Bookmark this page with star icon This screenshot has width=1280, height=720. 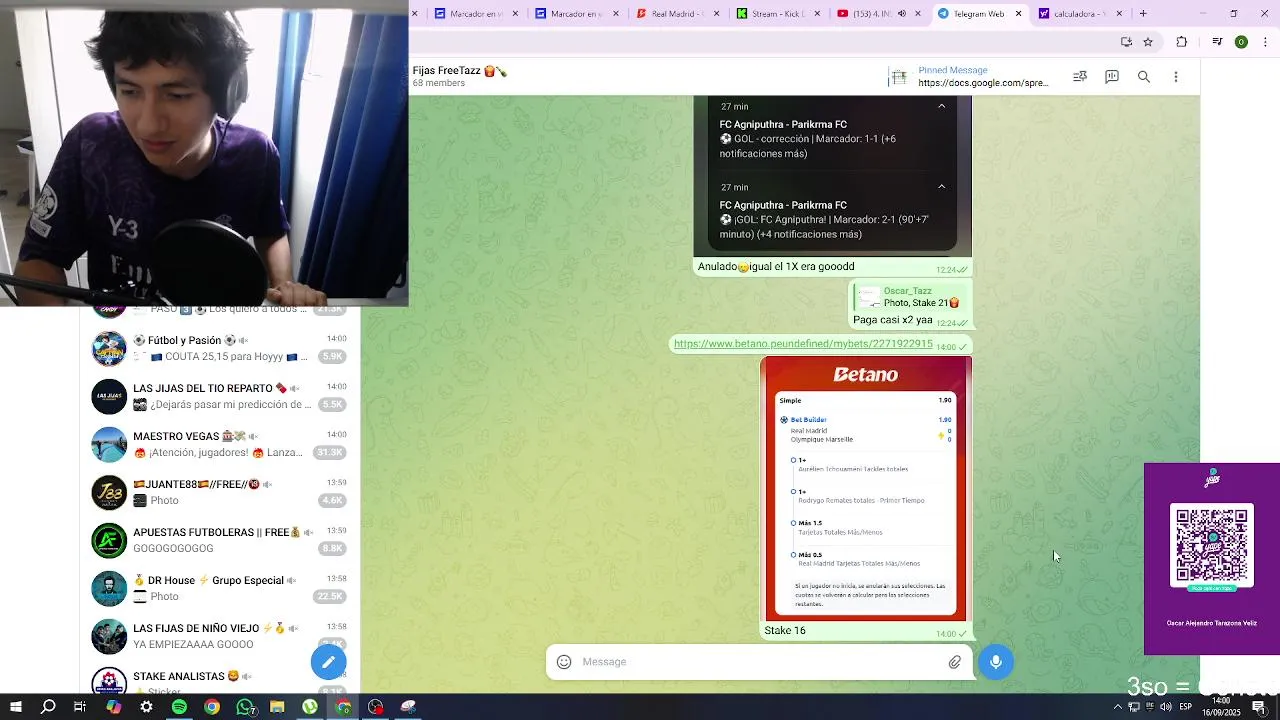click(1148, 42)
